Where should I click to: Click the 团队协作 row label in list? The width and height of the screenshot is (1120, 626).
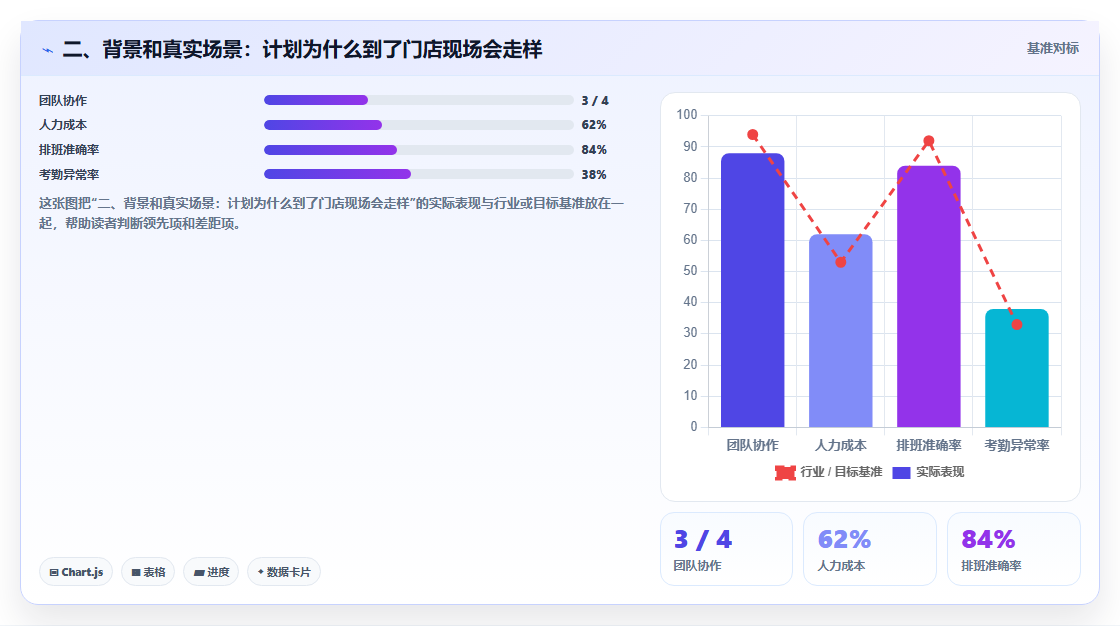pos(63,101)
